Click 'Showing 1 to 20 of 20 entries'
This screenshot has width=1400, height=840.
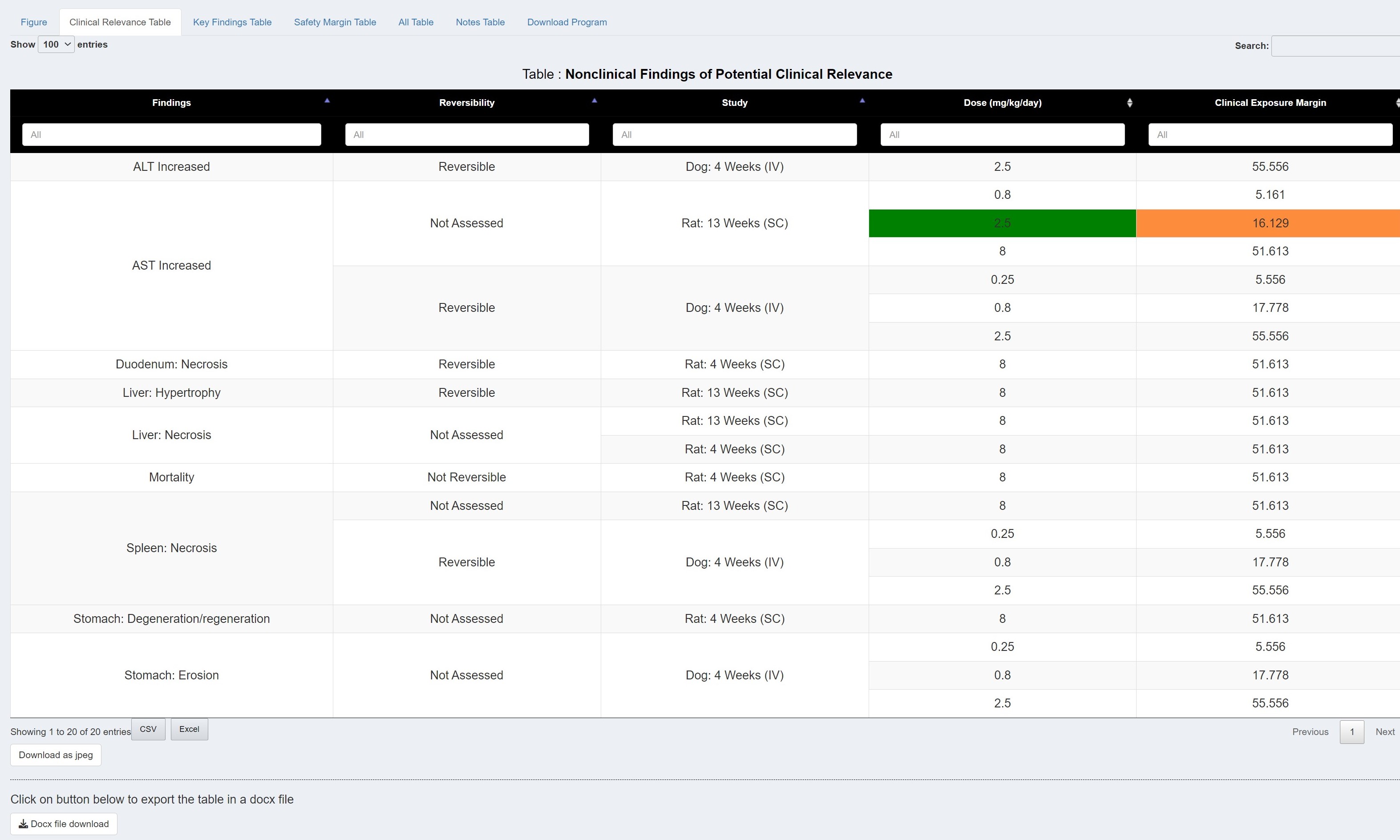[x=71, y=732]
